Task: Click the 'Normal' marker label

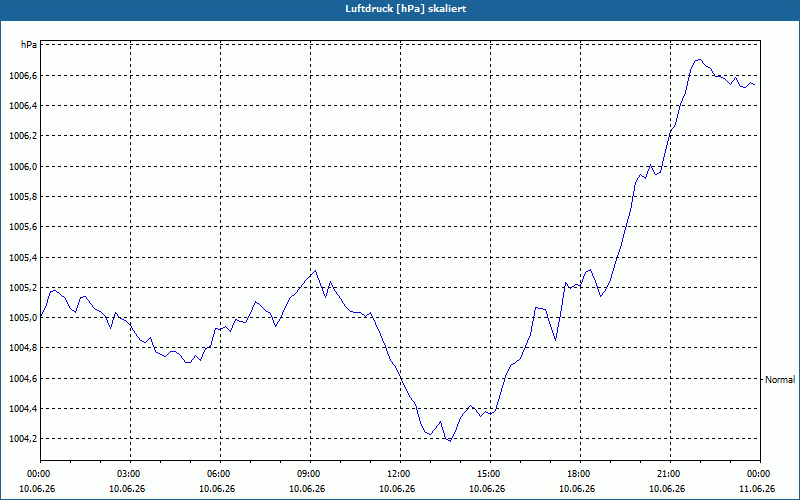Action: pyautogui.click(x=780, y=380)
